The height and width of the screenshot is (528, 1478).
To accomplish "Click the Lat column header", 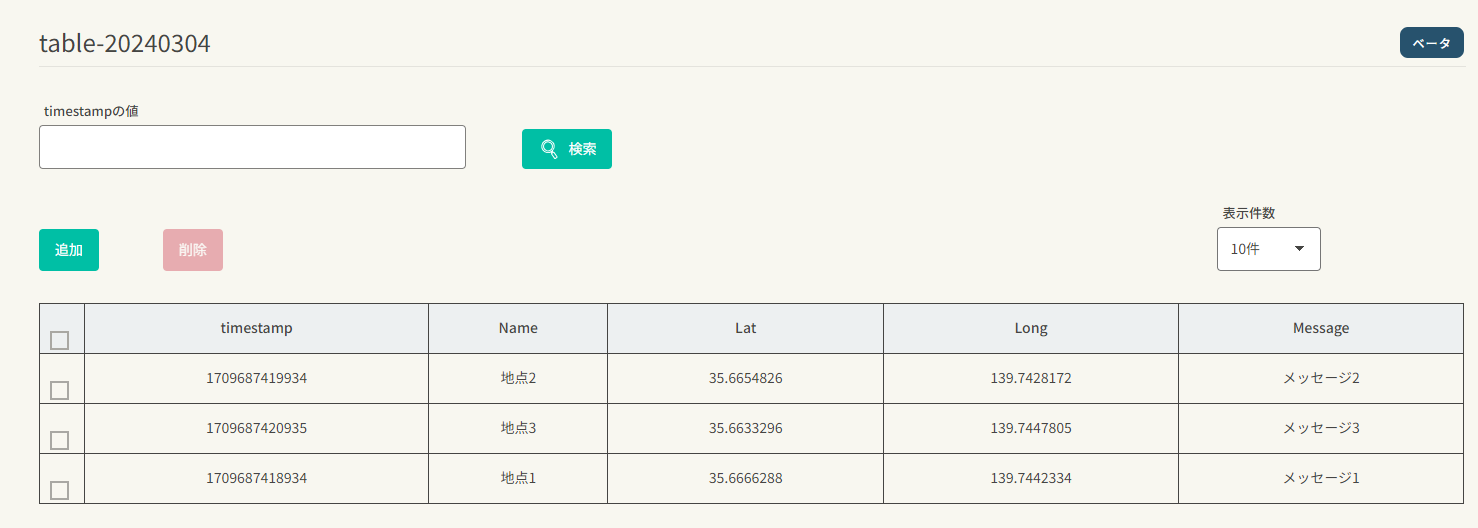I will [745, 328].
